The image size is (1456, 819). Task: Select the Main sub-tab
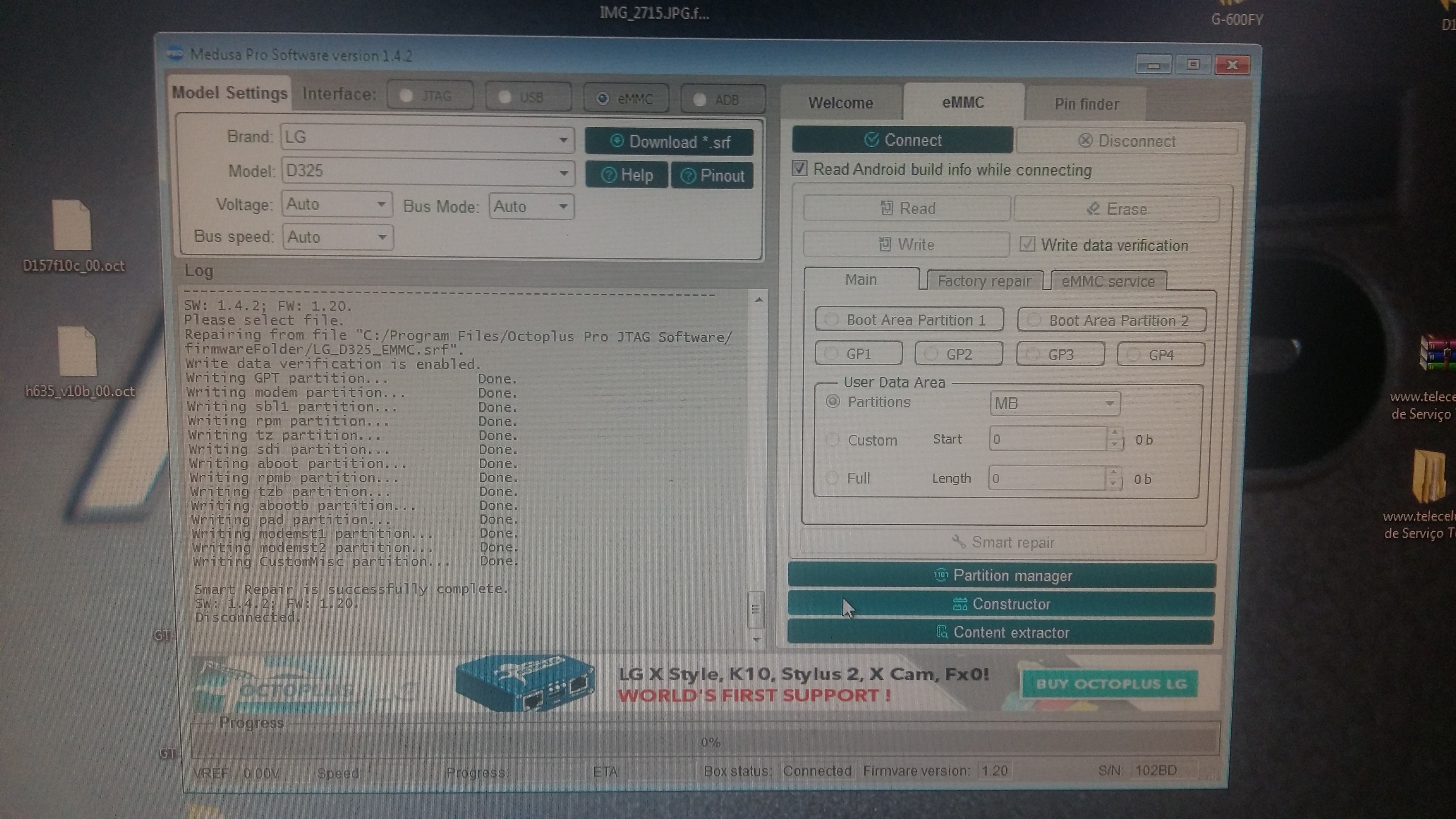point(861,279)
